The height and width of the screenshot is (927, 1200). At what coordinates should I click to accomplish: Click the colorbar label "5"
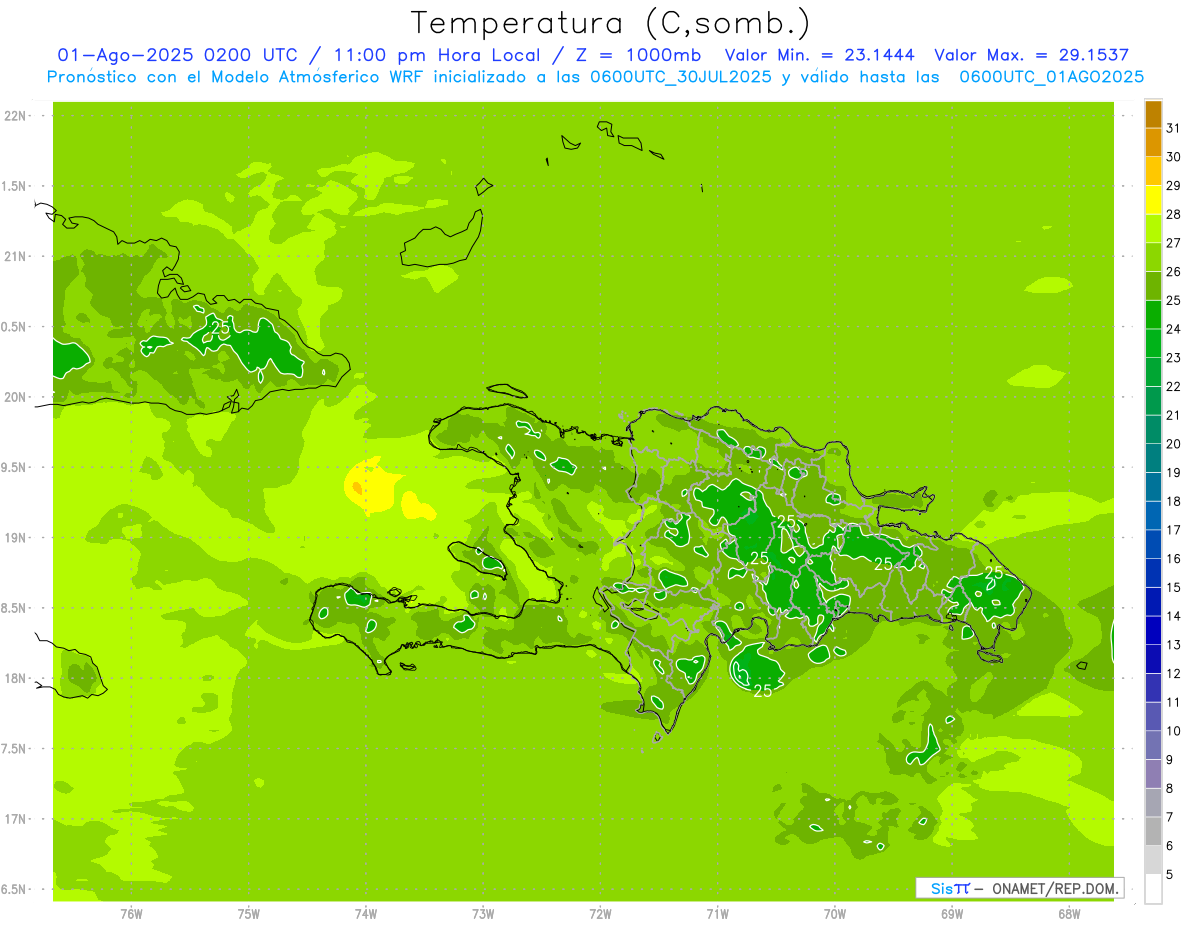point(1170,874)
